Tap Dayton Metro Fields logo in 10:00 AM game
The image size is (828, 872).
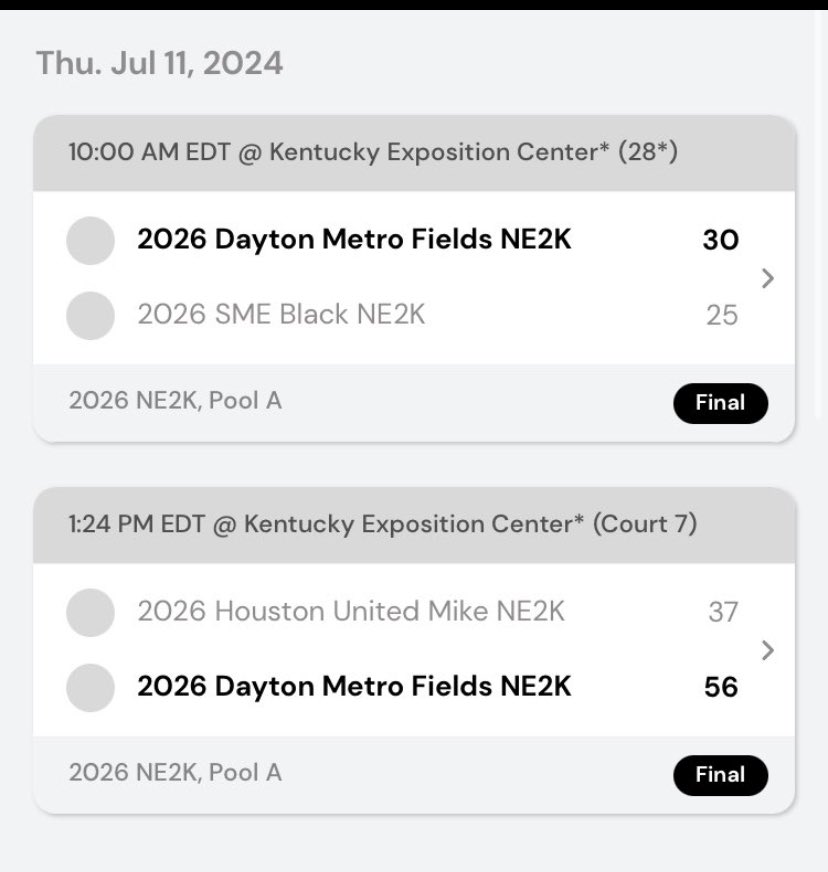point(90,241)
